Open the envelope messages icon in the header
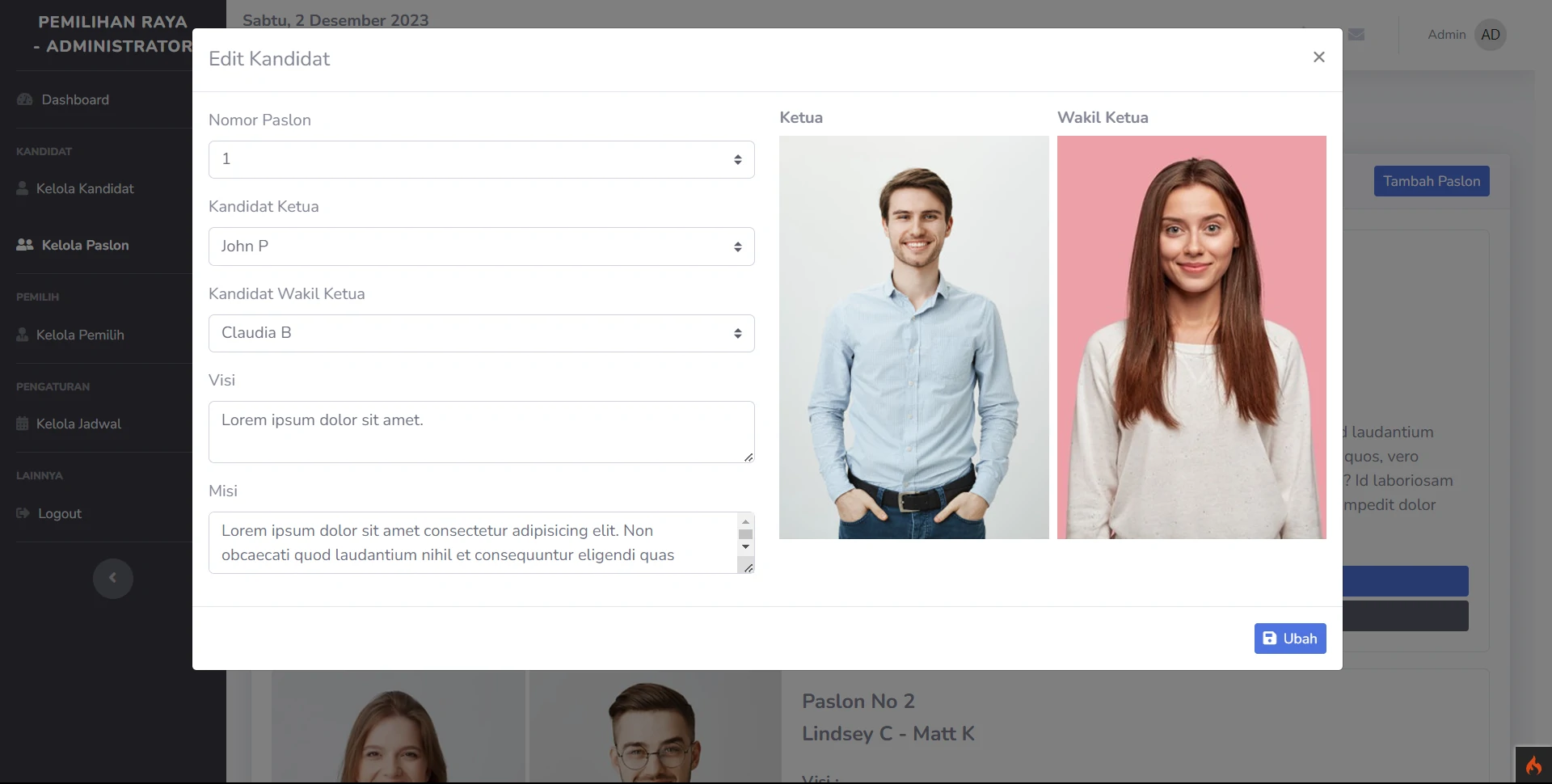Image resolution: width=1552 pixels, height=784 pixels. click(x=1356, y=35)
